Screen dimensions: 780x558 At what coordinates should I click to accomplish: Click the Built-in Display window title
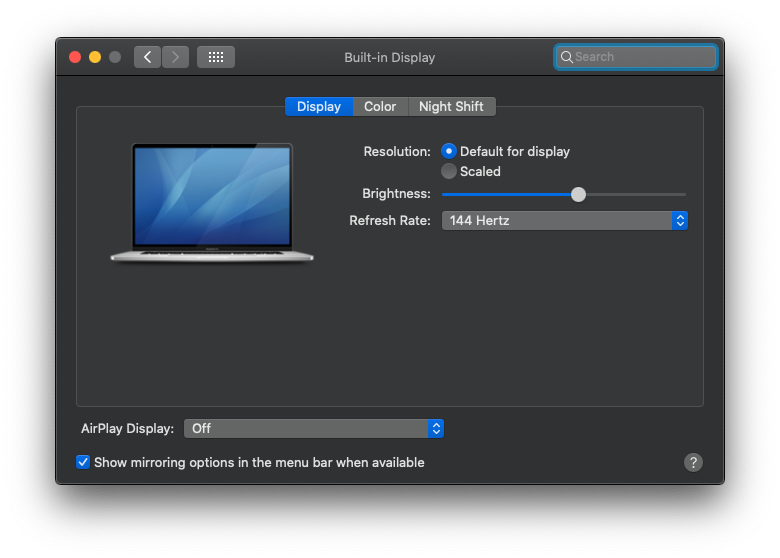point(390,58)
